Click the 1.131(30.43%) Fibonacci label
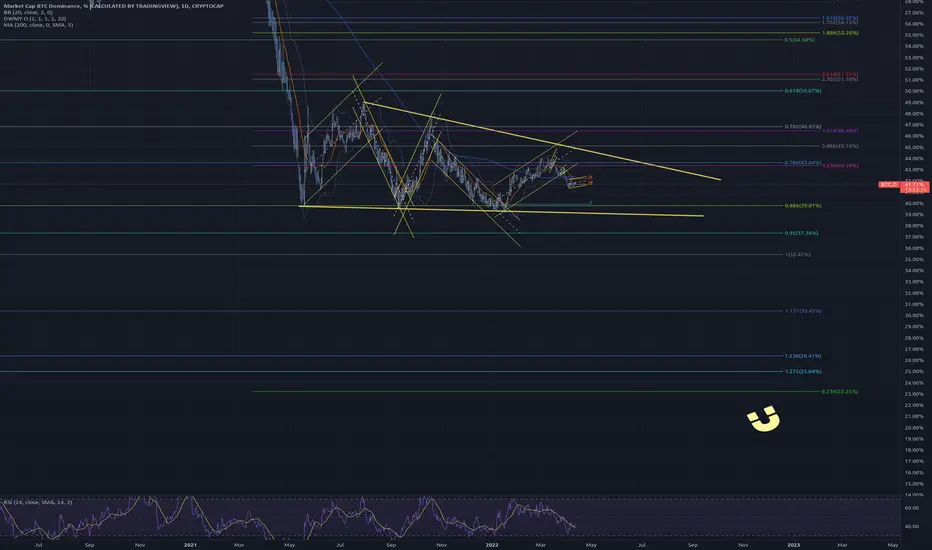 (802, 311)
